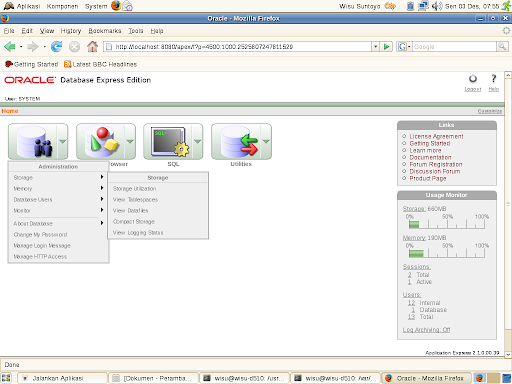Open the Edit menu
This screenshot has width=512, height=384.
pyautogui.click(x=27, y=31)
